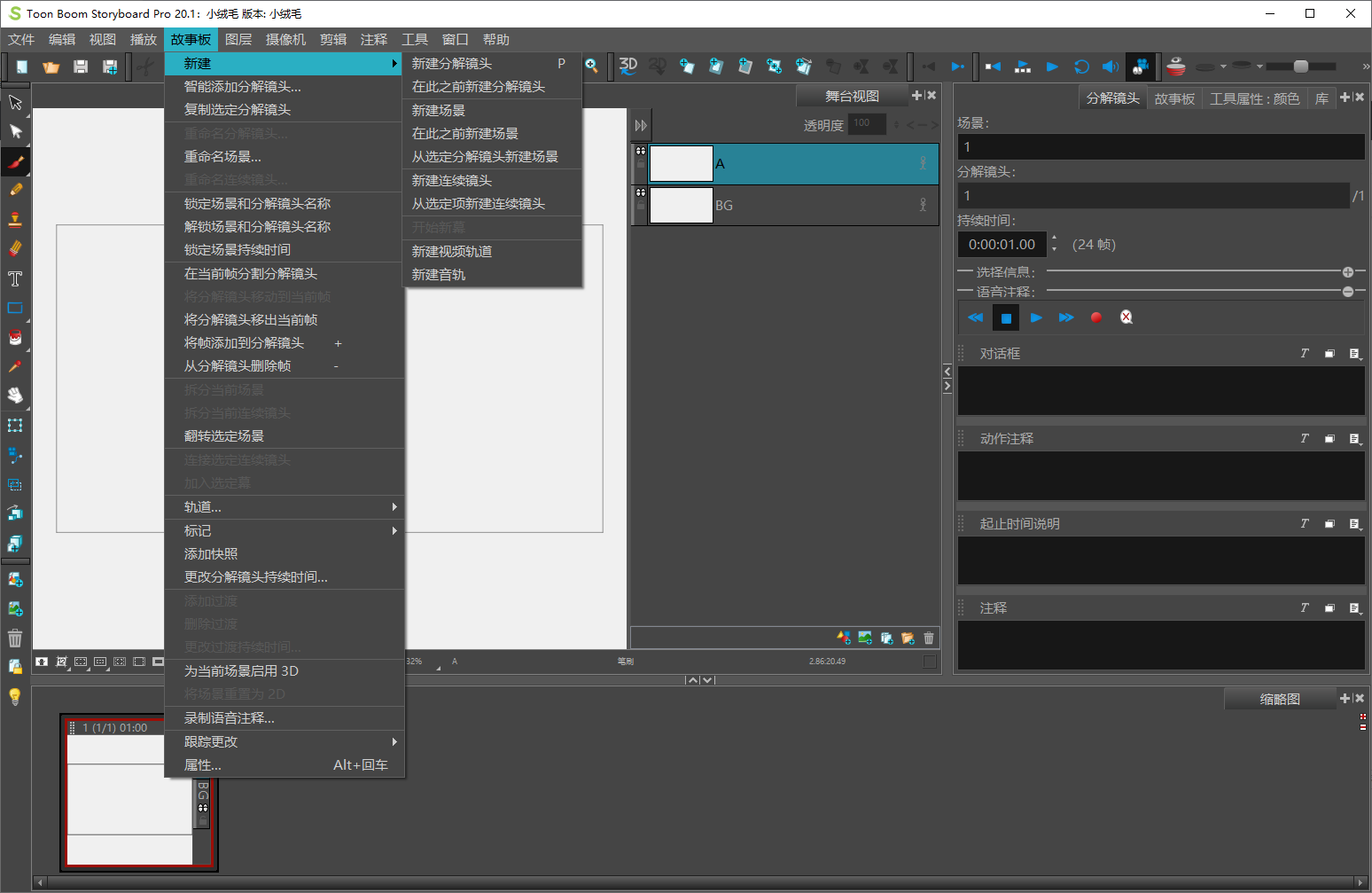The height and width of the screenshot is (893, 1372).
Task: Expand layer panel with double arrow button
Action: [x=641, y=126]
